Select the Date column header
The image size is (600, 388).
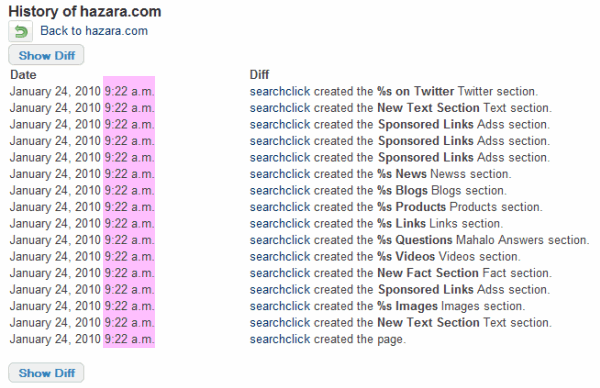tap(23, 75)
